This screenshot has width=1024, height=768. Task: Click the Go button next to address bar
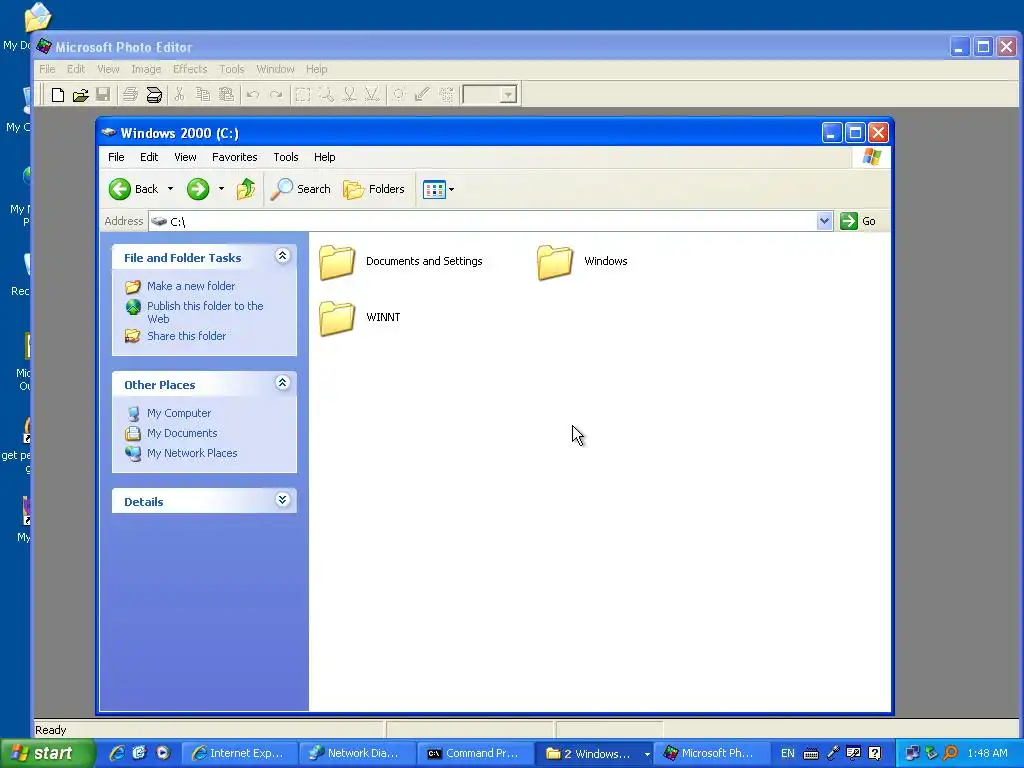(x=858, y=221)
